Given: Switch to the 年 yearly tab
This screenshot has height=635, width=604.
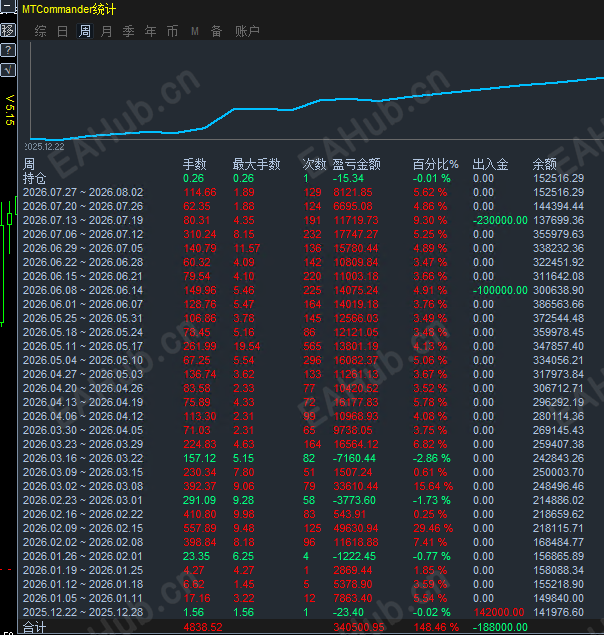Looking at the screenshot, I should (x=150, y=31).
